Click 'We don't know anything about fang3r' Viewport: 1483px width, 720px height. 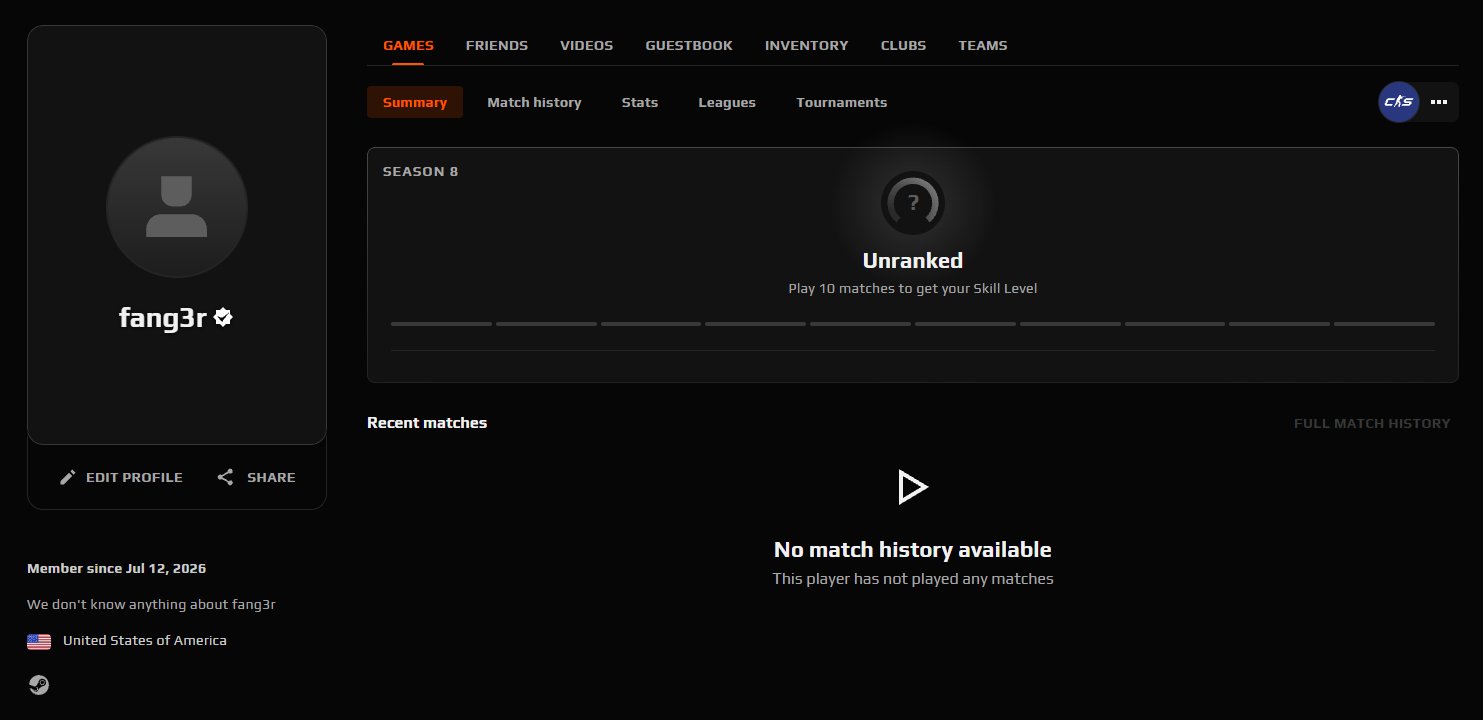pos(151,604)
